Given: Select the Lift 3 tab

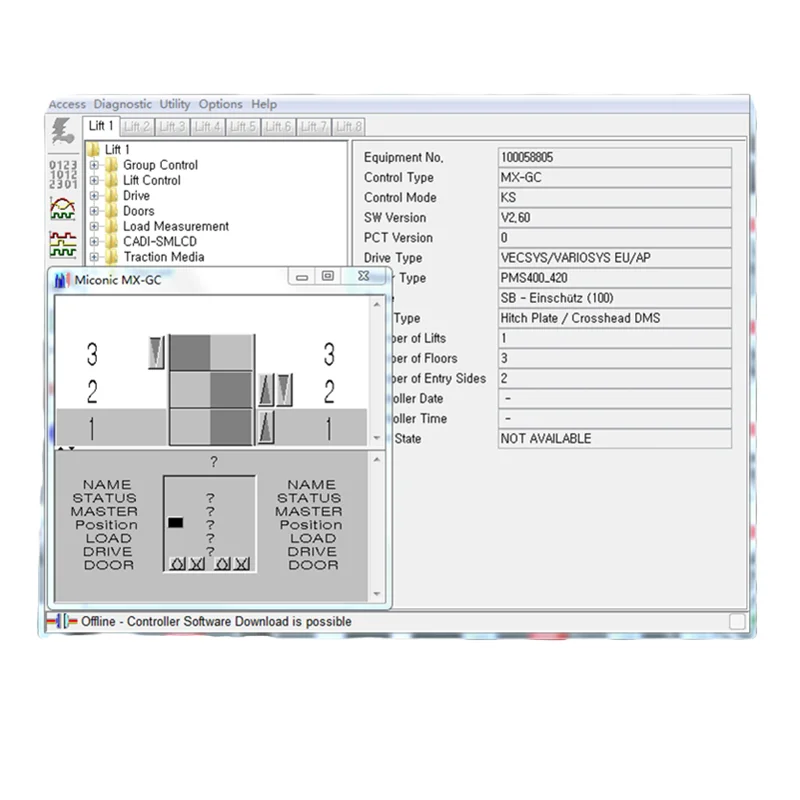Looking at the screenshot, I should click(x=172, y=127).
